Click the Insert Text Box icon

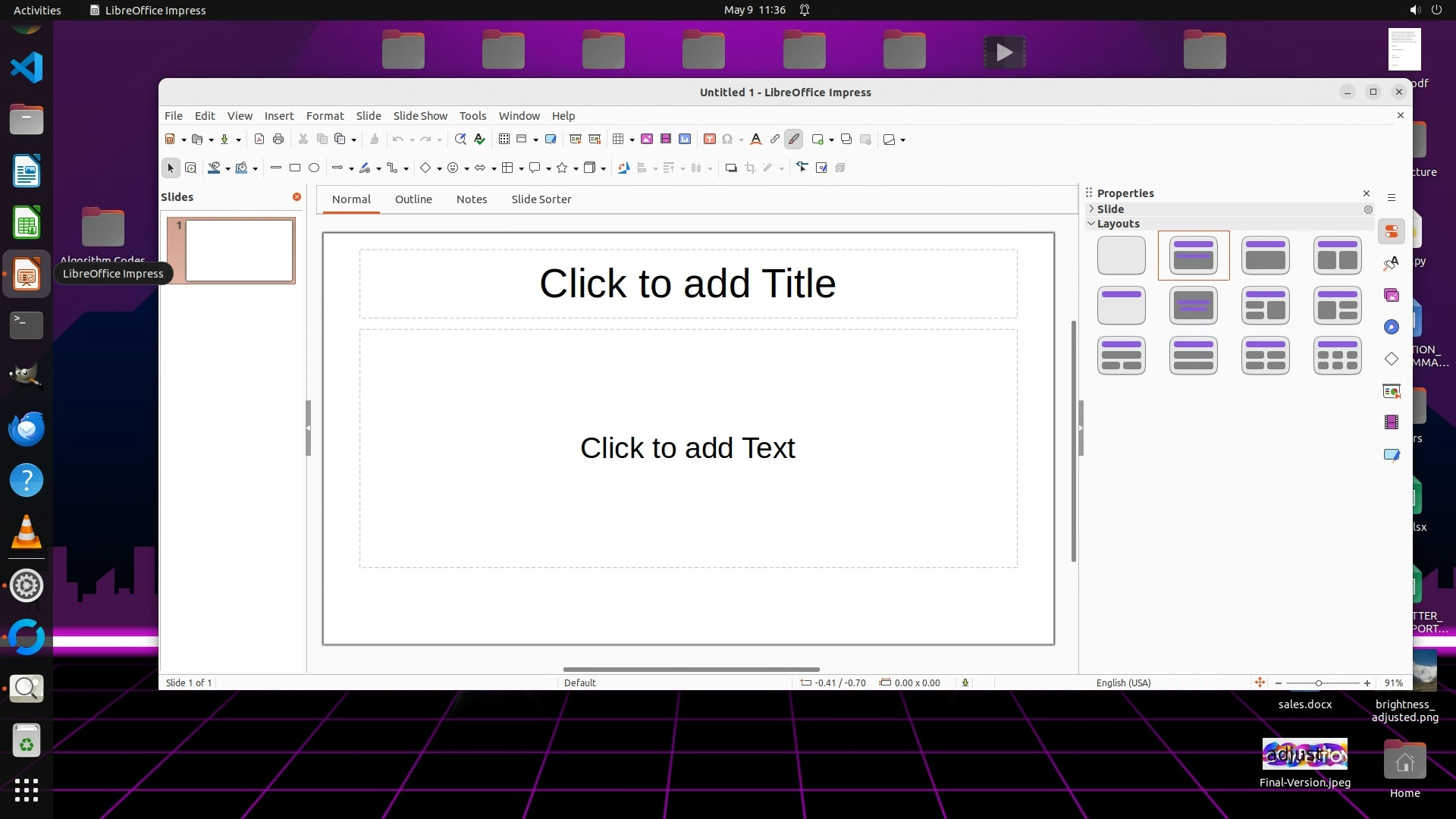point(709,139)
